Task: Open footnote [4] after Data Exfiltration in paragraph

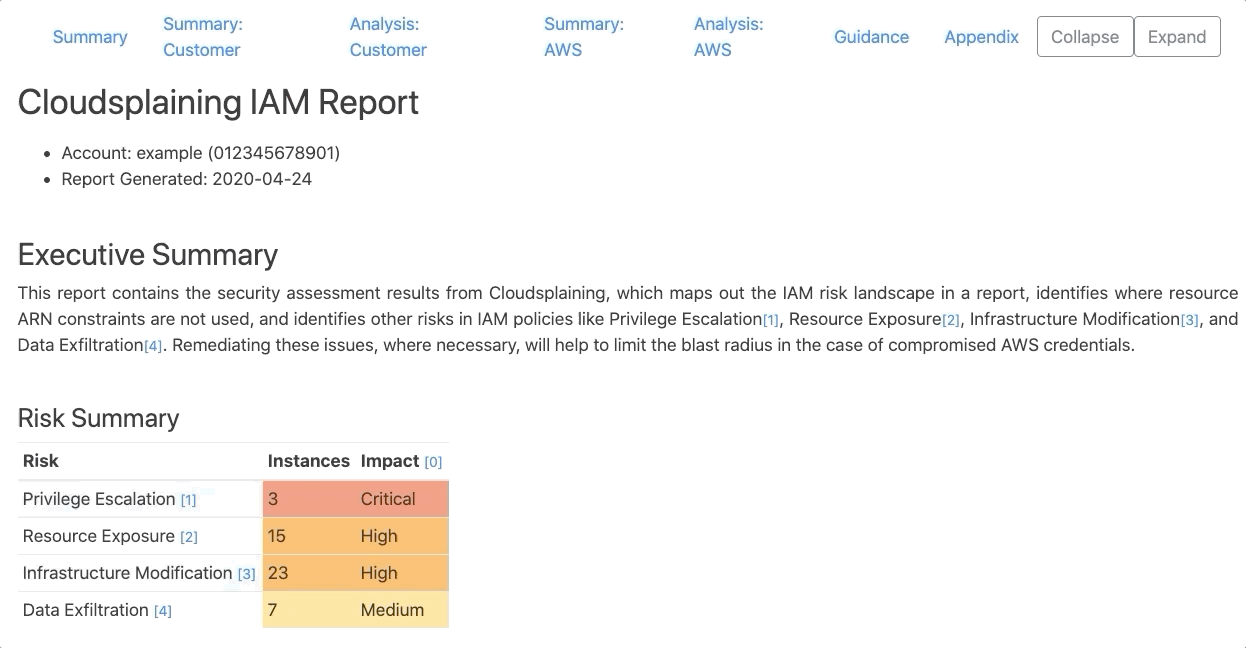Action: [153, 346]
